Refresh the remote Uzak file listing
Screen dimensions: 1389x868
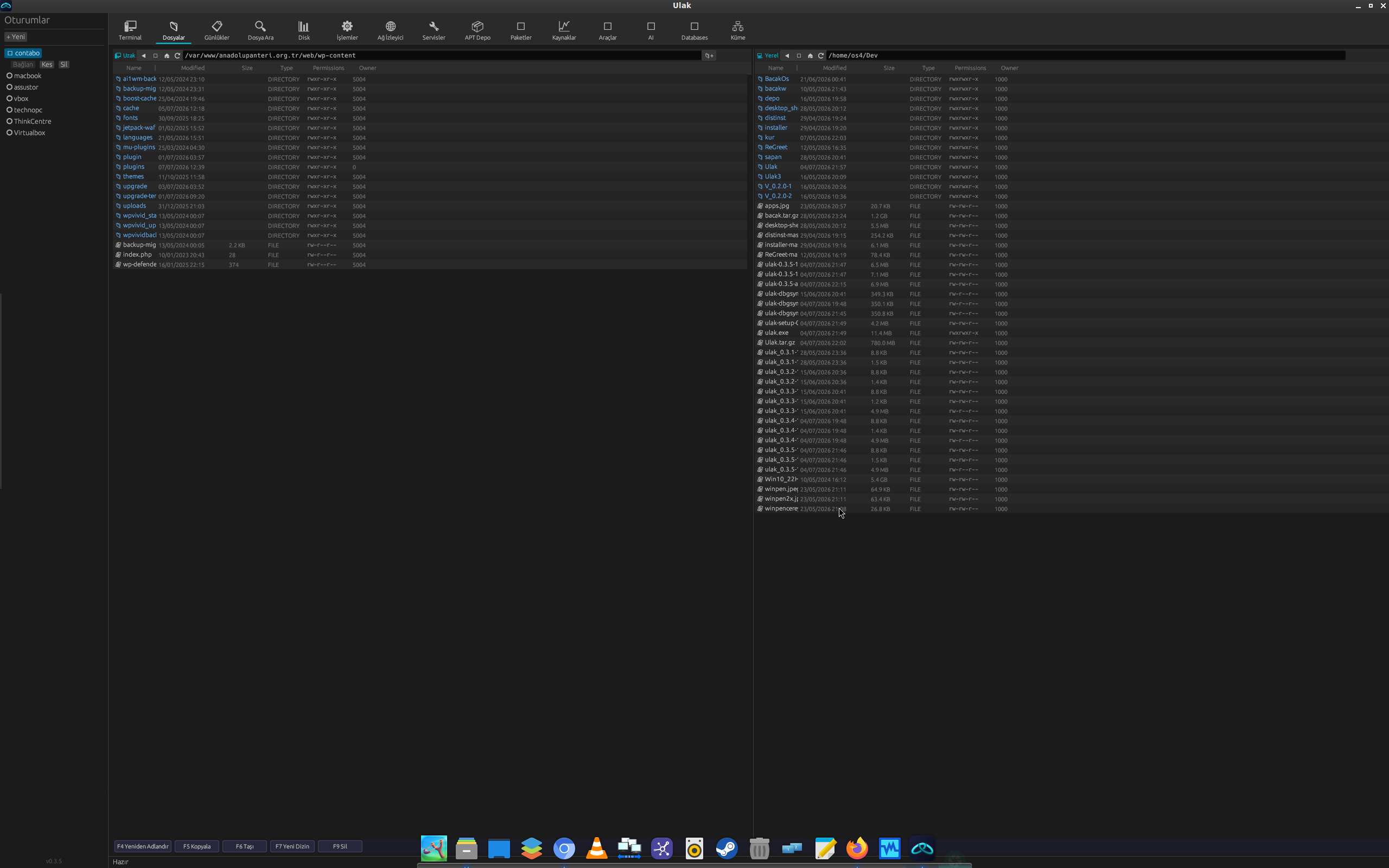coord(177,56)
